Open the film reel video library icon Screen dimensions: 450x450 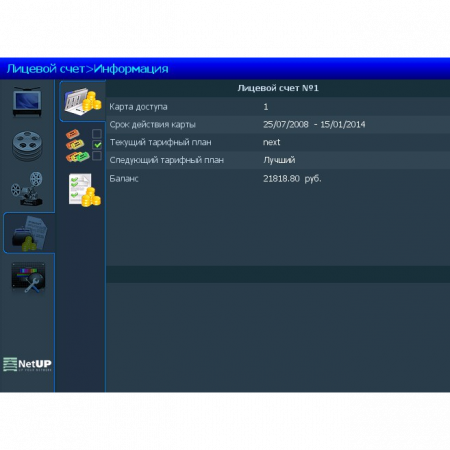tap(27, 146)
